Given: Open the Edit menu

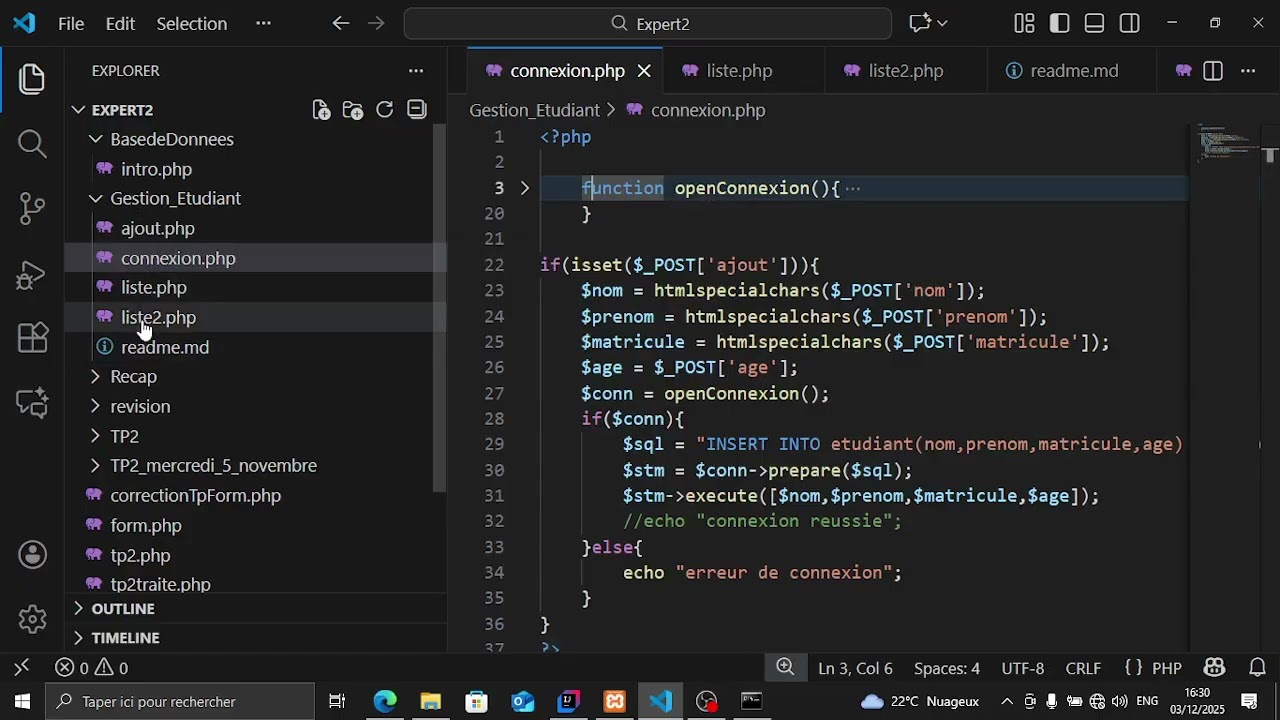Looking at the screenshot, I should point(120,23).
